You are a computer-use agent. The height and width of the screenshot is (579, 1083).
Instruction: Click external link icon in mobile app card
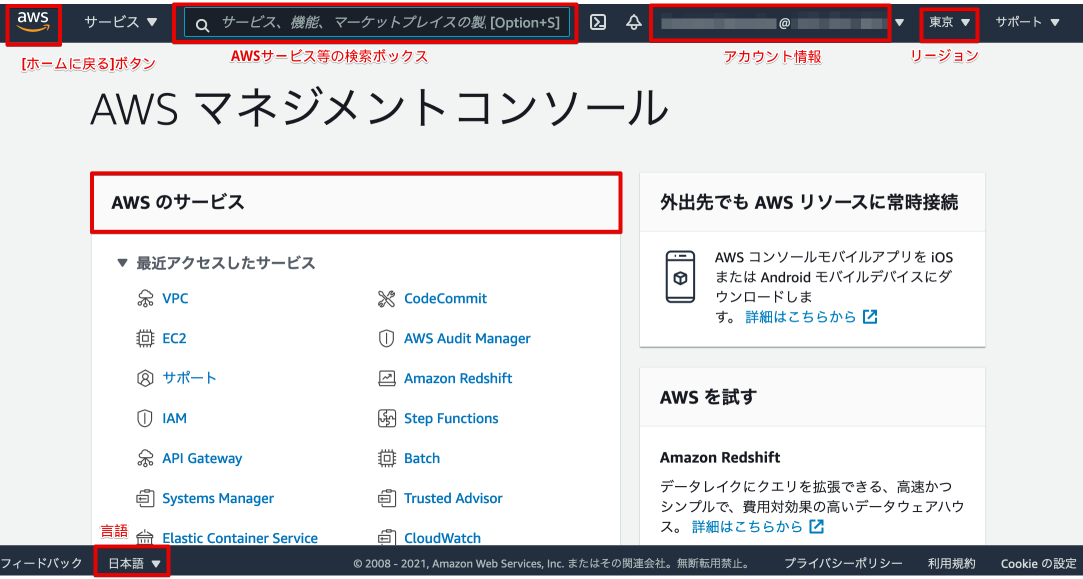click(870, 317)
